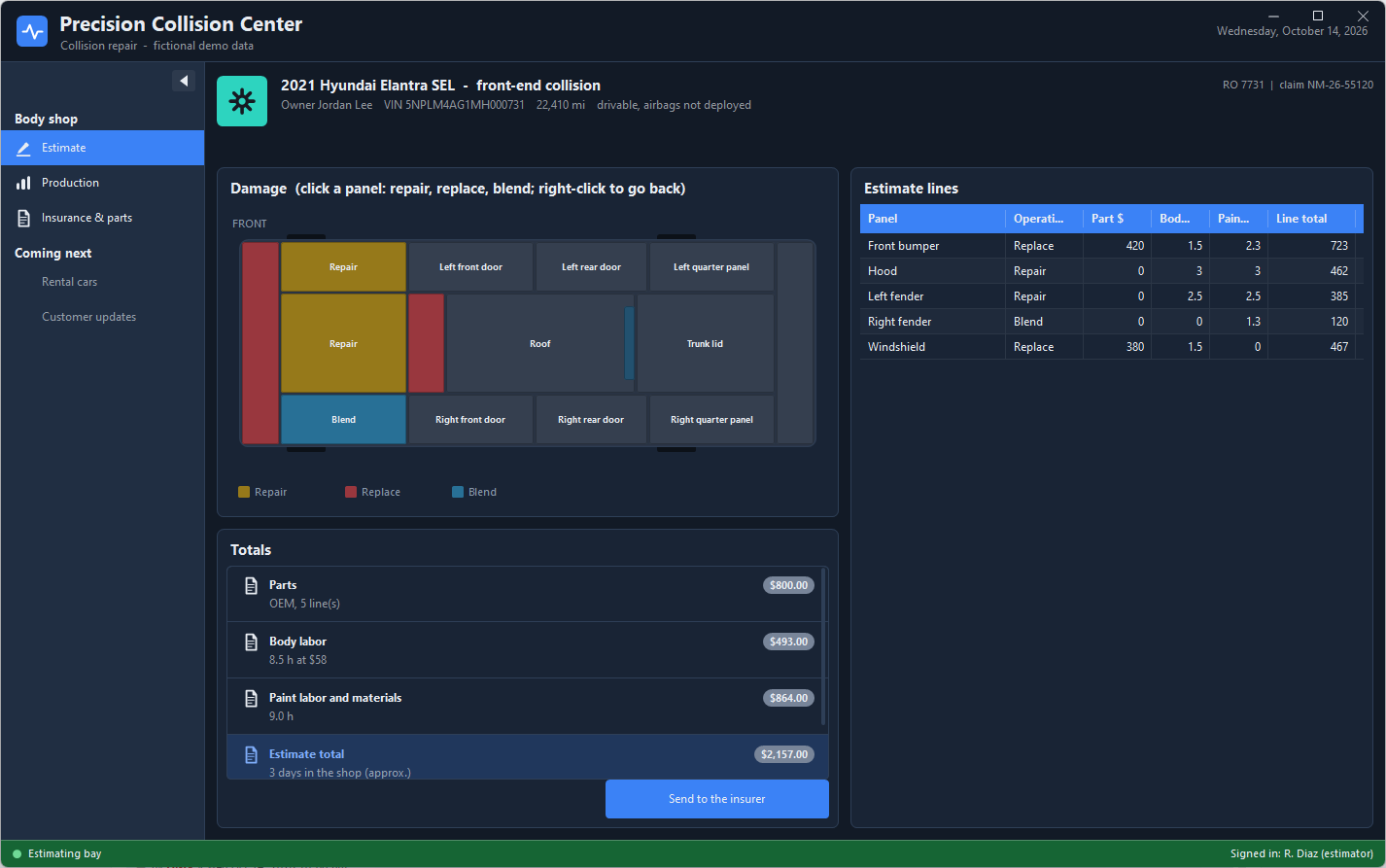Open the Estimate sidebar item
Viewport: 1386px width, 868px height.
[x=102, y=148]
